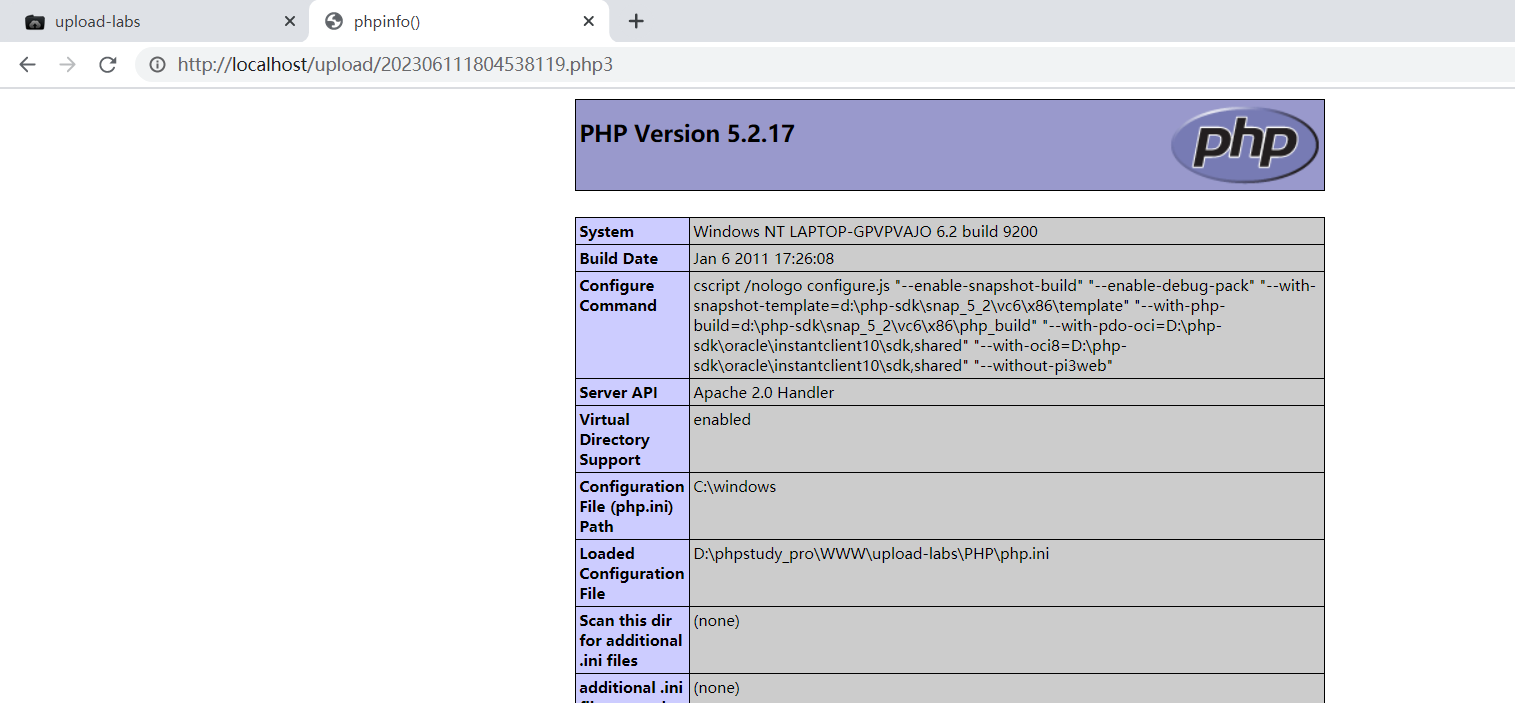Switch to the upload-labs tab

pyautogui.click(x=155, y=21)
